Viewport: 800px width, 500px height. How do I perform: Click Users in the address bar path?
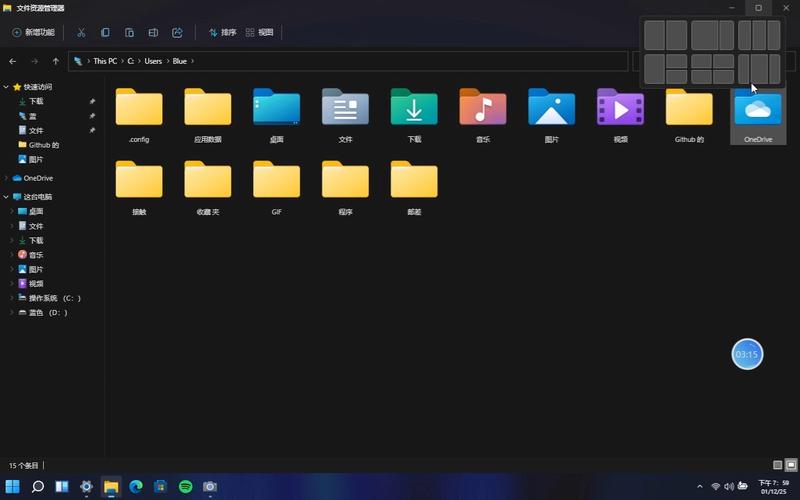tap(153, 61)
